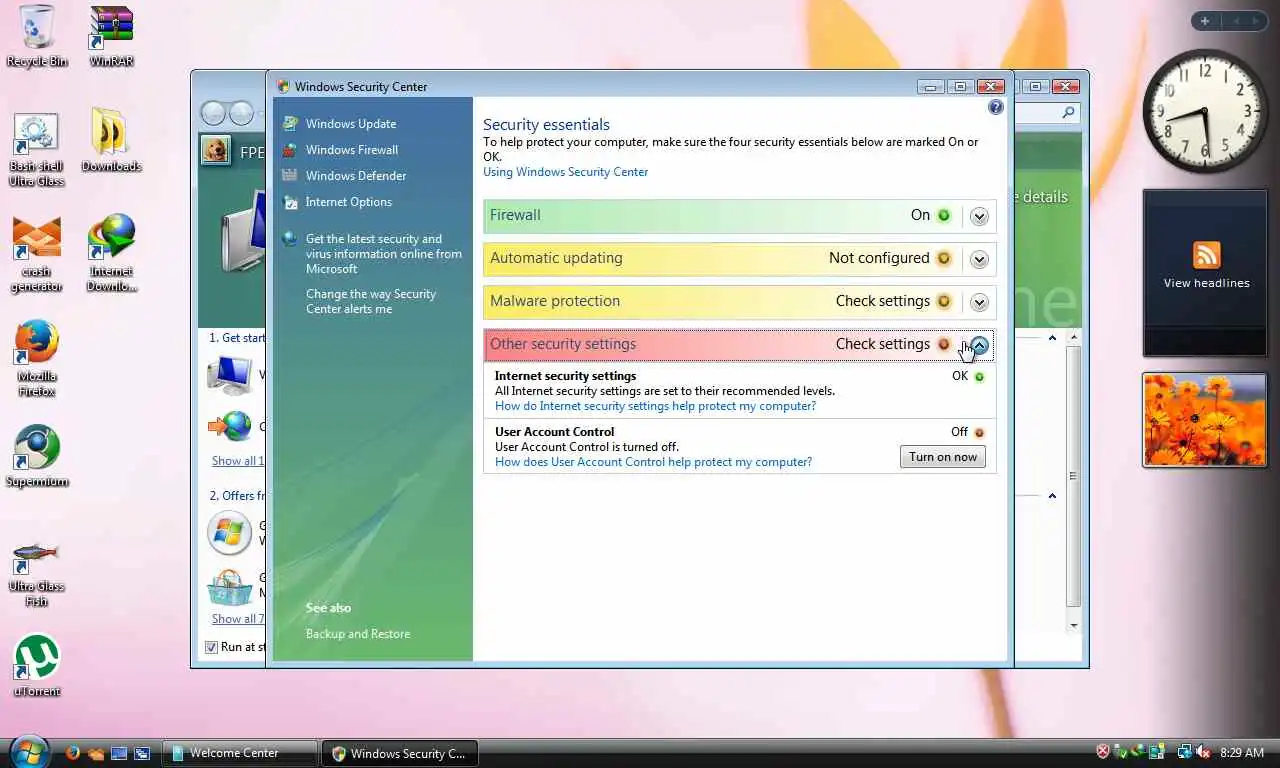Click Get the latest security information link
This screenshot has width=1280, height=768.
pos(384,254)
